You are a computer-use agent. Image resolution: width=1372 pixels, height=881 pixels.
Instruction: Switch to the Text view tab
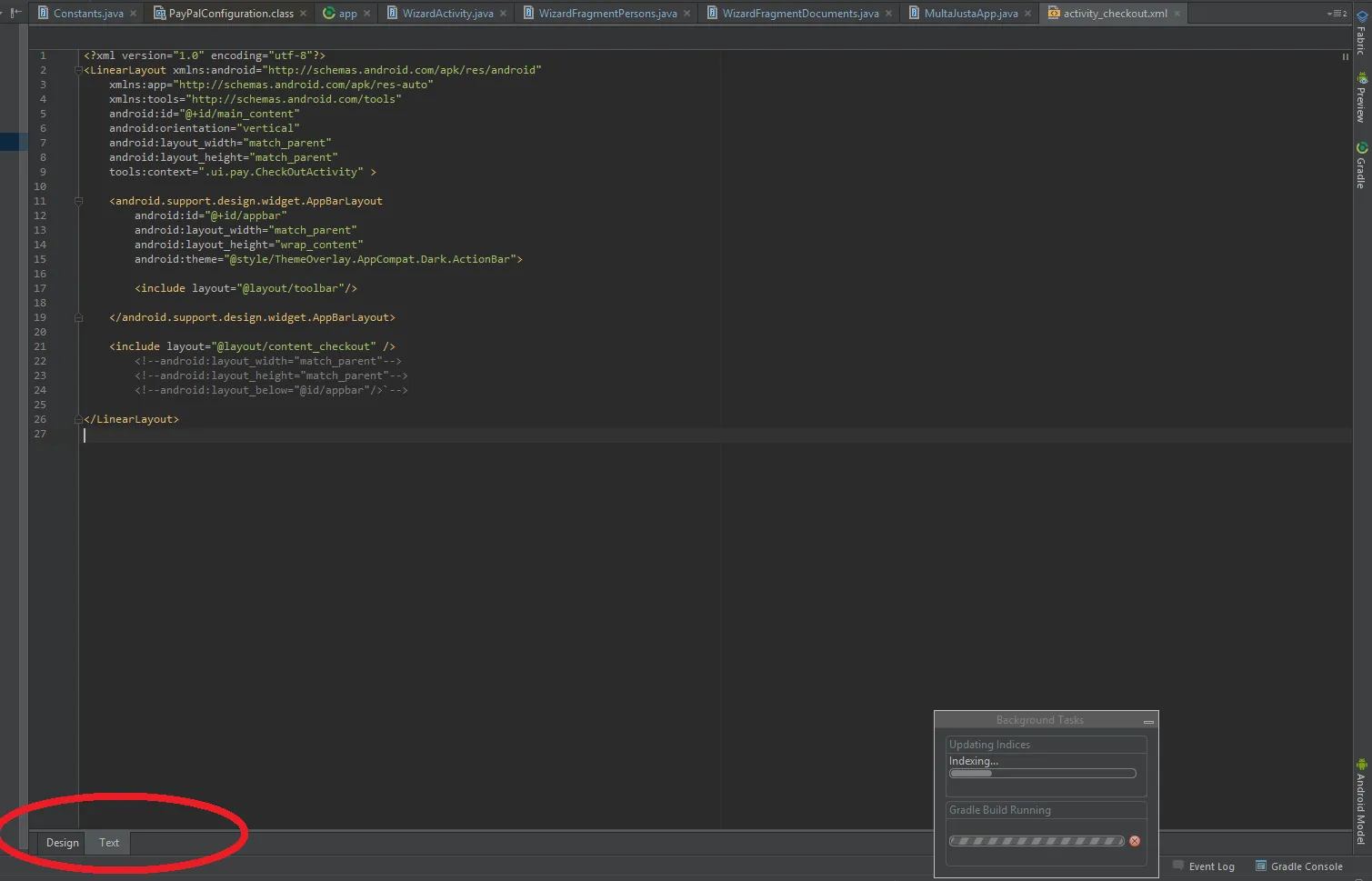click(109, 843)
